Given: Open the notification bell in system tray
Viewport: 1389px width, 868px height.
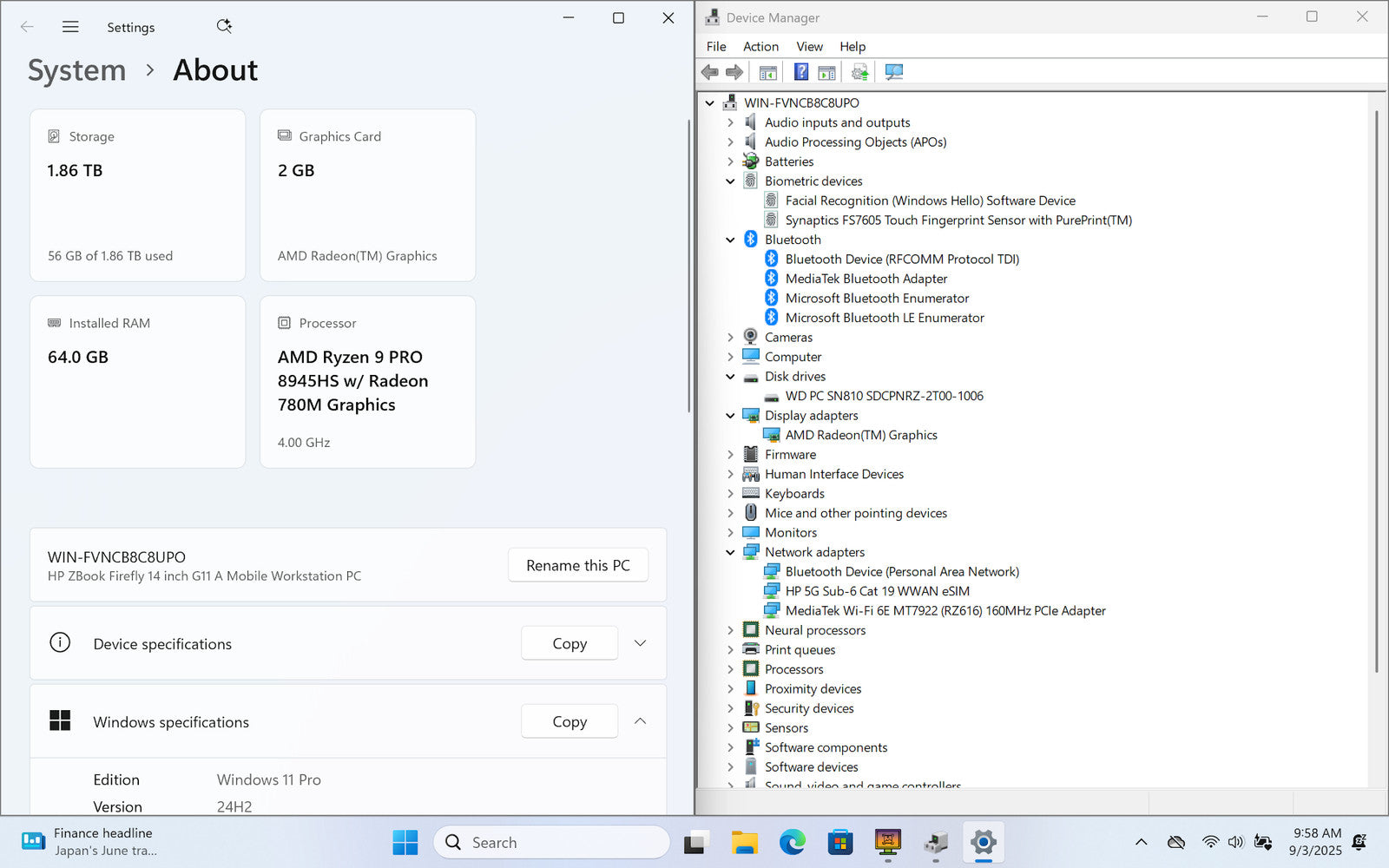Looking at the screenshot, I should tap(1360, 842).
